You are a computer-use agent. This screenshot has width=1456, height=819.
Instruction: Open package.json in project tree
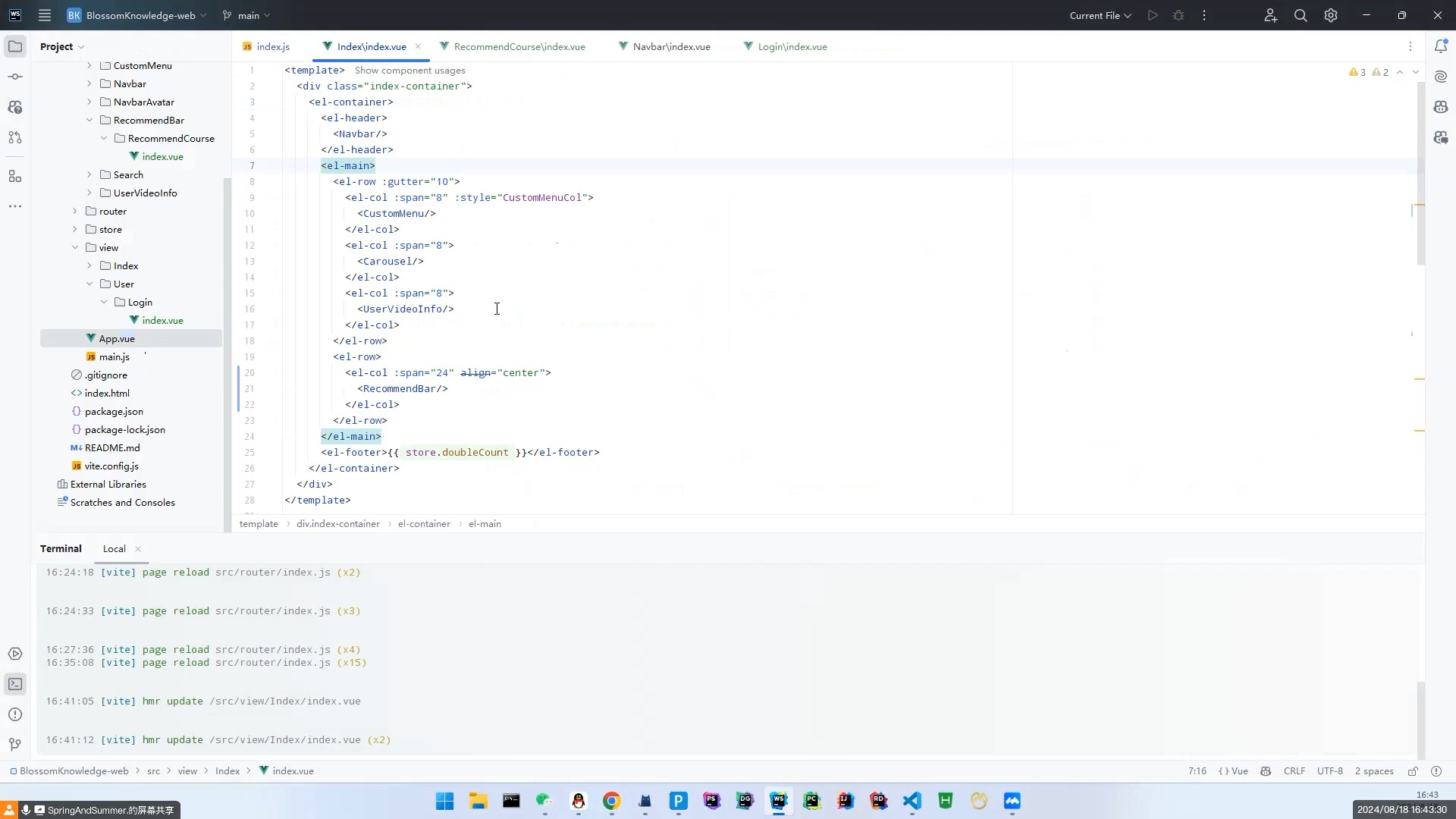pos(114,412)
